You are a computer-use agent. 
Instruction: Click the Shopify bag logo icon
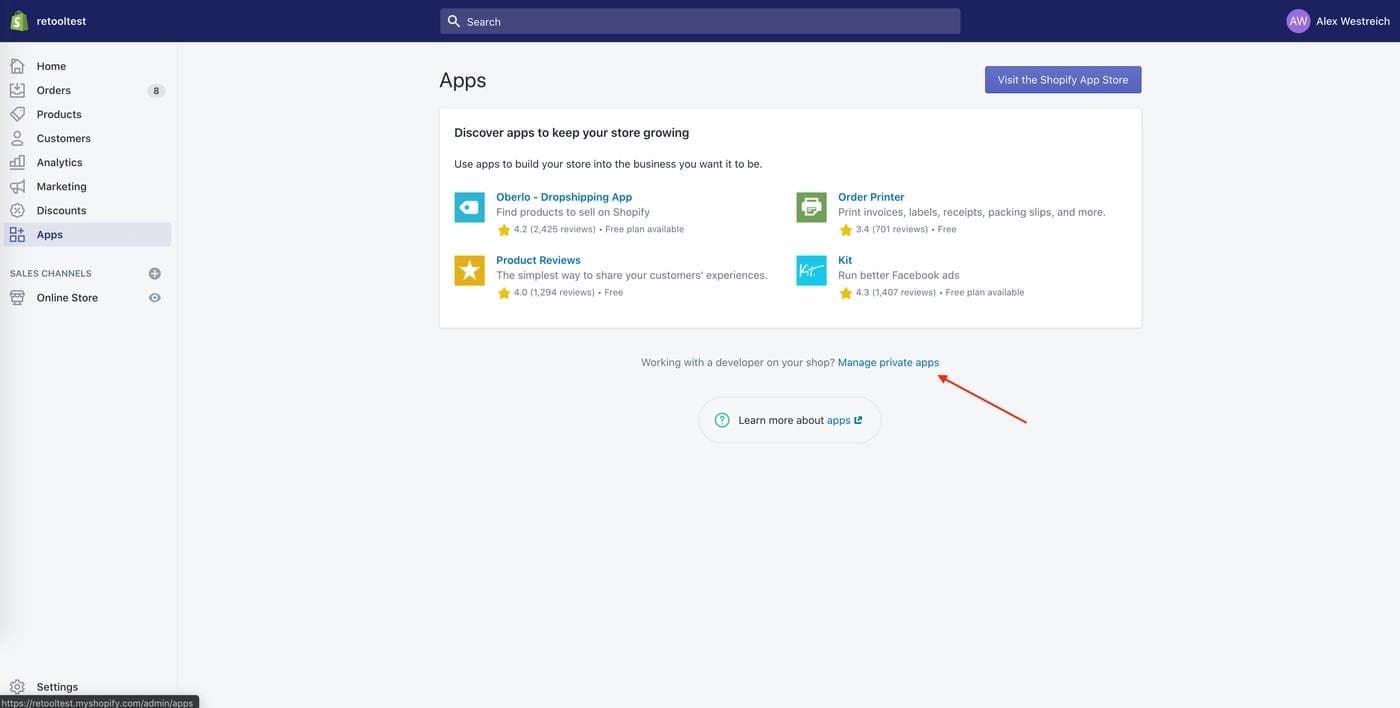(x=19, y=21)
